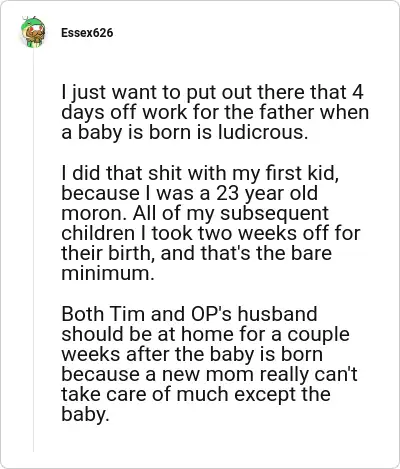400x469 pixels.
Task: Visit the Essex626 username profile link
Action: coord(87,33)
